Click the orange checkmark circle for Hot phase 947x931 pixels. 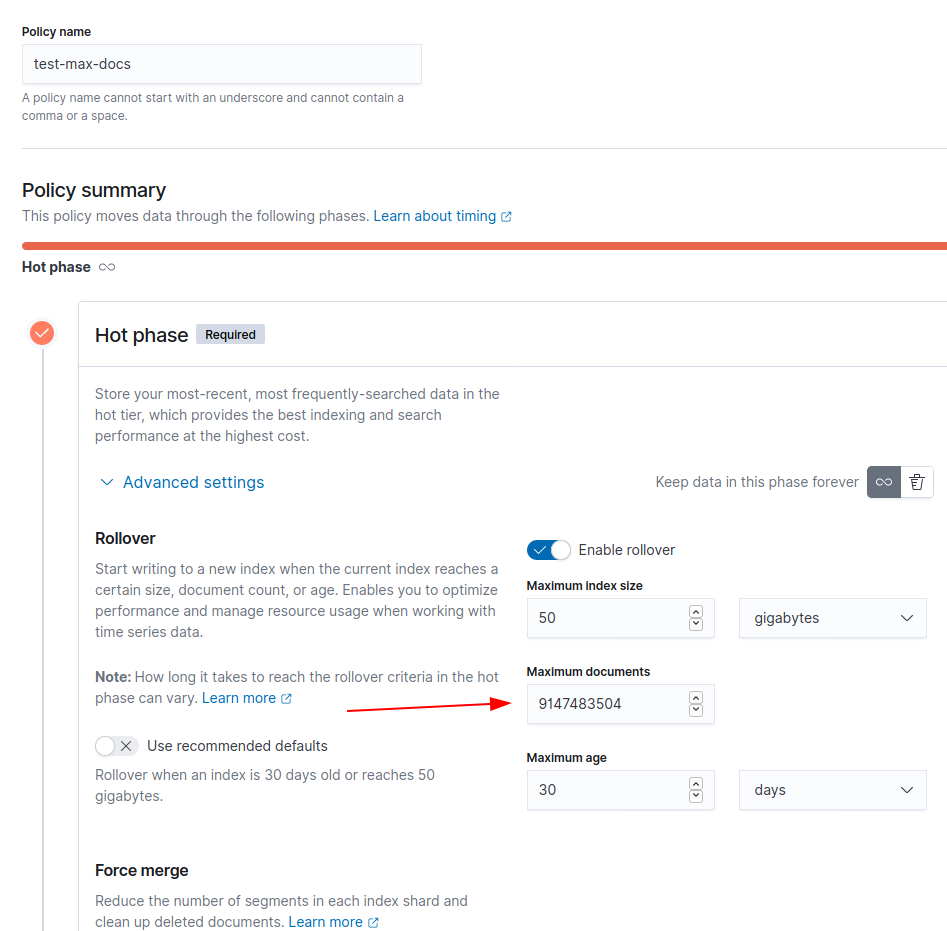coord(41,332)
